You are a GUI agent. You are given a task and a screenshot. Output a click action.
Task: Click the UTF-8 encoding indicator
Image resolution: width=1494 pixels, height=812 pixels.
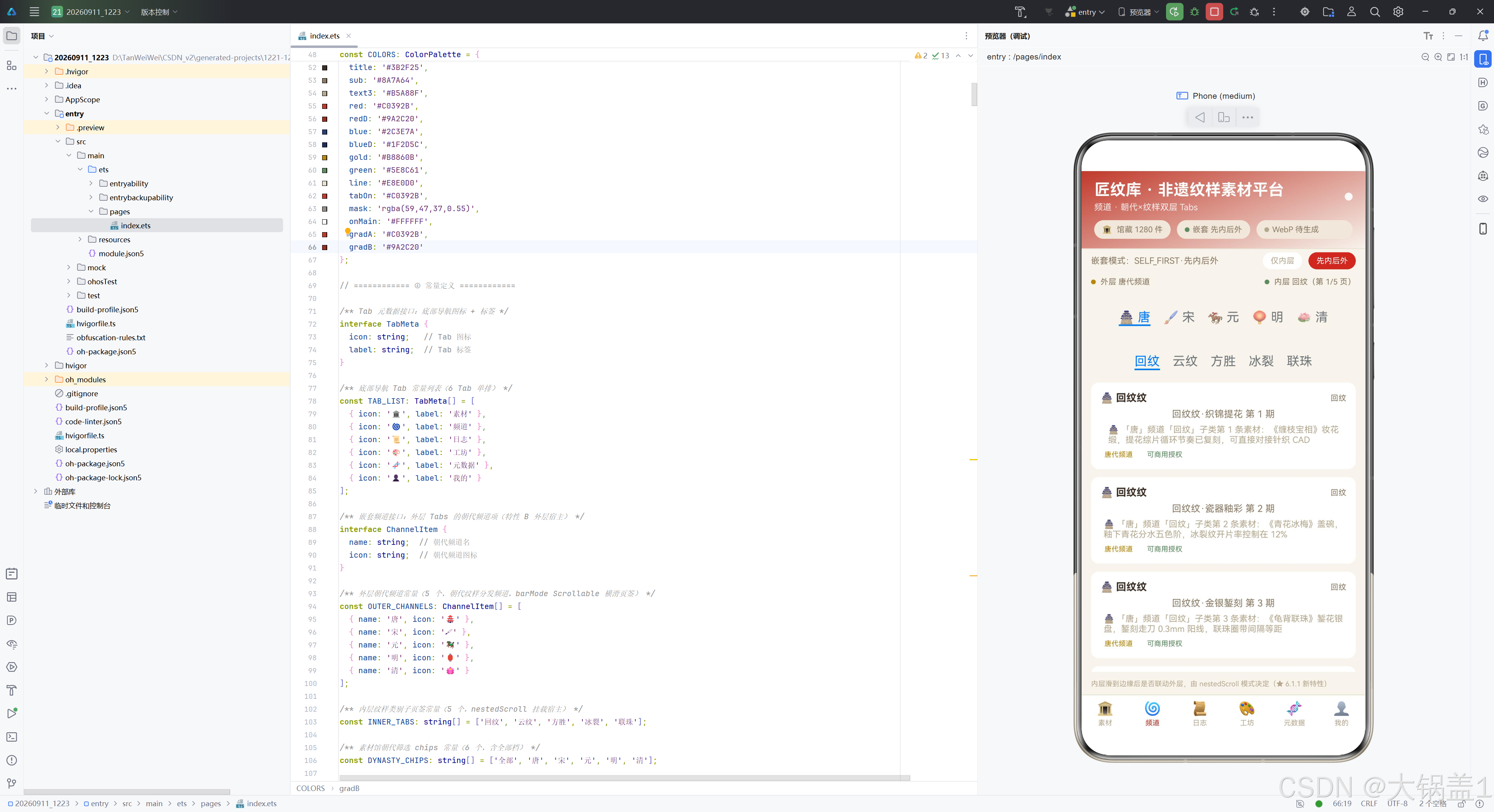[1397, 803]
